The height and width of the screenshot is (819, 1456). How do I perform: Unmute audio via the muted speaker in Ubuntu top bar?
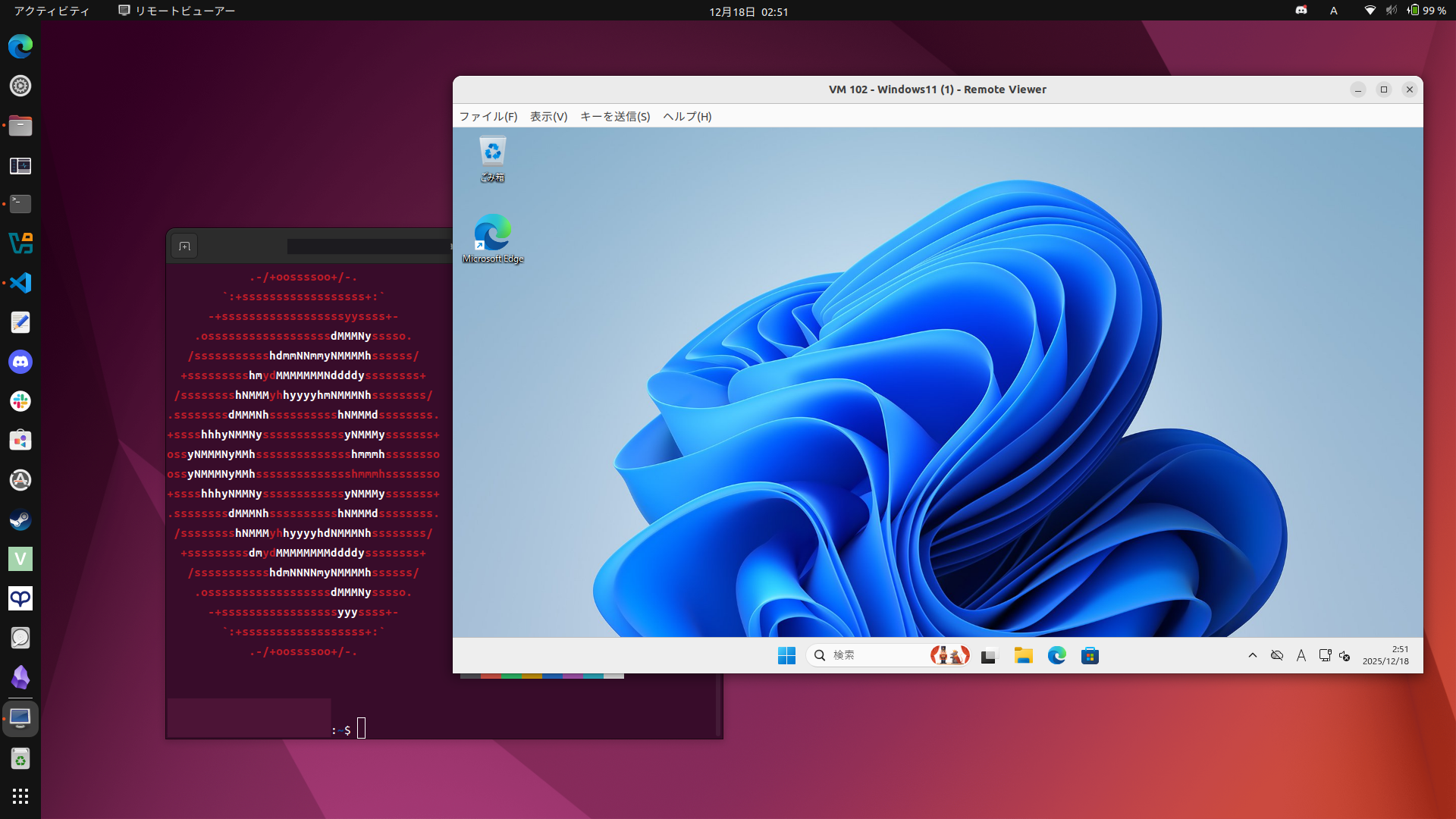(1389, 11)
